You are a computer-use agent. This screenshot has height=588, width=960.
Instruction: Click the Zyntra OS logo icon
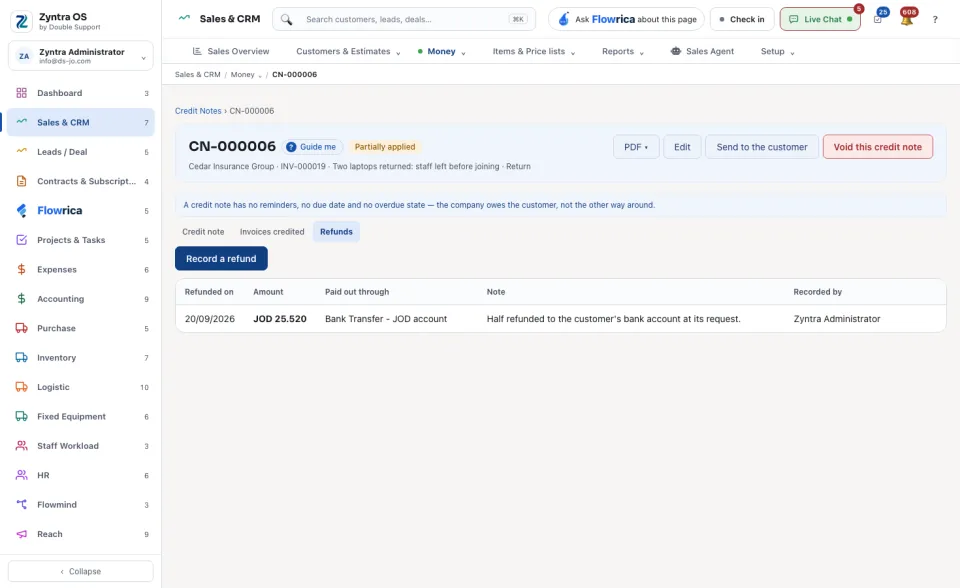[21, 21]
